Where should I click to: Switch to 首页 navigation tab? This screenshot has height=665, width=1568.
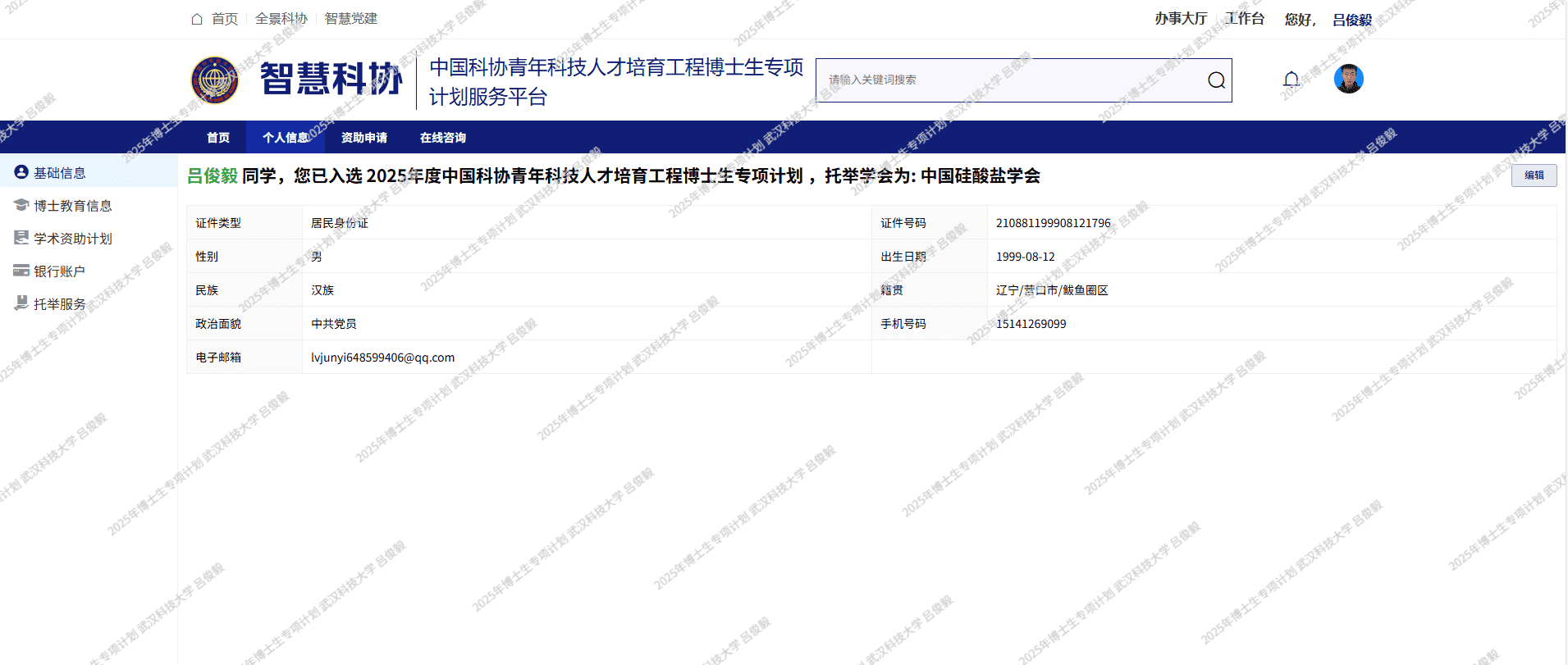tap(218, 138)
